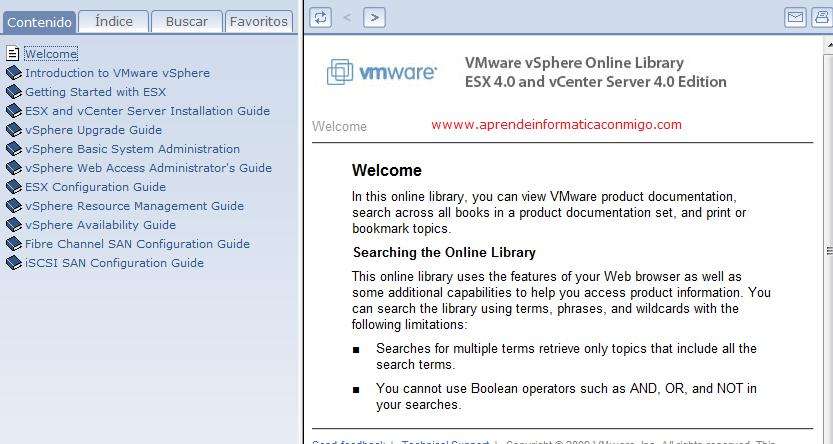This screenshot has height=444, width=833.
Task: Open Introduction to VMware vSphere book
Action: click(x=117, y=73)
